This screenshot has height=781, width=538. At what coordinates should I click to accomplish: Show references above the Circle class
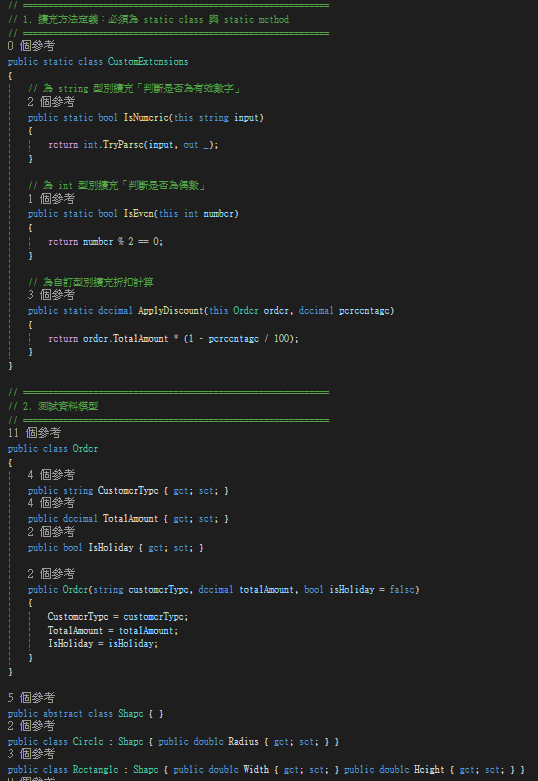pos(31,726)
